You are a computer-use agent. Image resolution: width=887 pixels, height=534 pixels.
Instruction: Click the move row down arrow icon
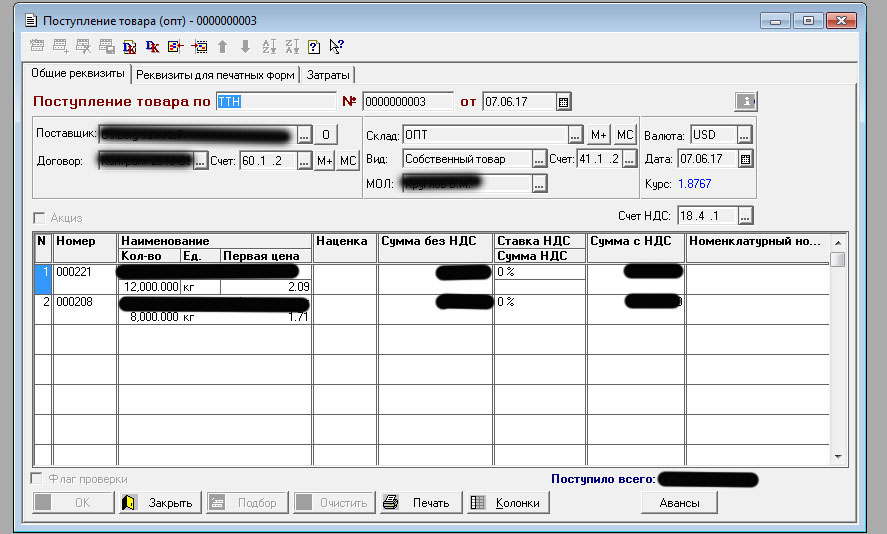(245, 46)
